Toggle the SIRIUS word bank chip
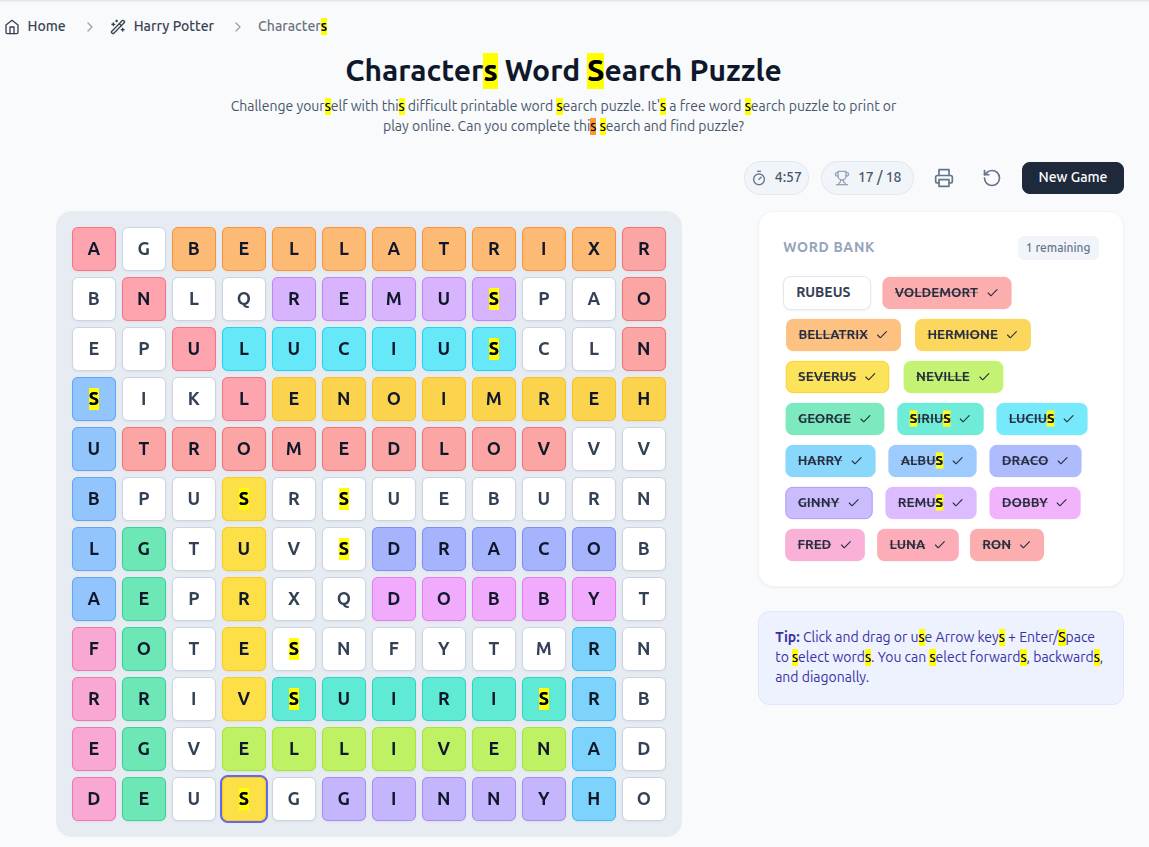Image resolution: width=1149 pixels, height=847 pixels. coord(940,419)
